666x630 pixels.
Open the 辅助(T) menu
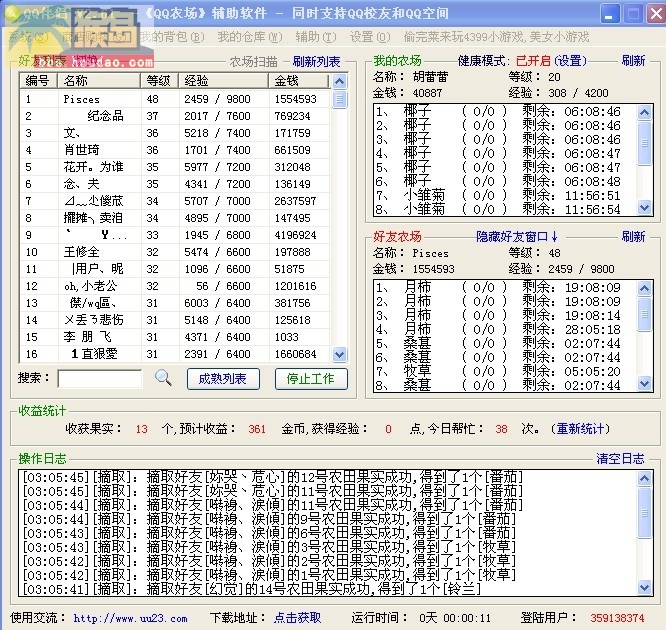(316, 37)
